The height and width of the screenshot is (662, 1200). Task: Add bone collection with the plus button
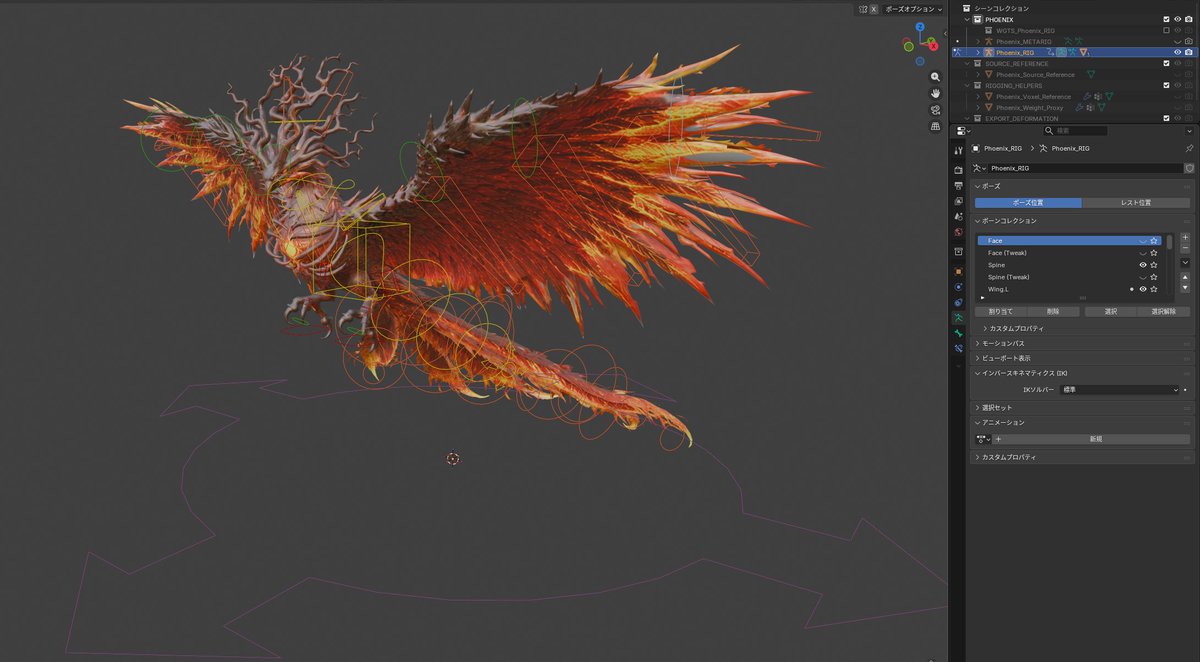1185,237
